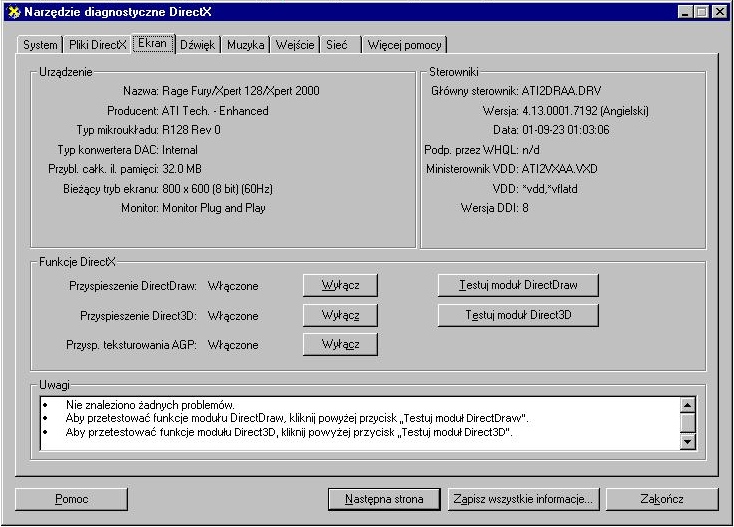Click Uwagi scrollbar up arrow

[687, 405]
